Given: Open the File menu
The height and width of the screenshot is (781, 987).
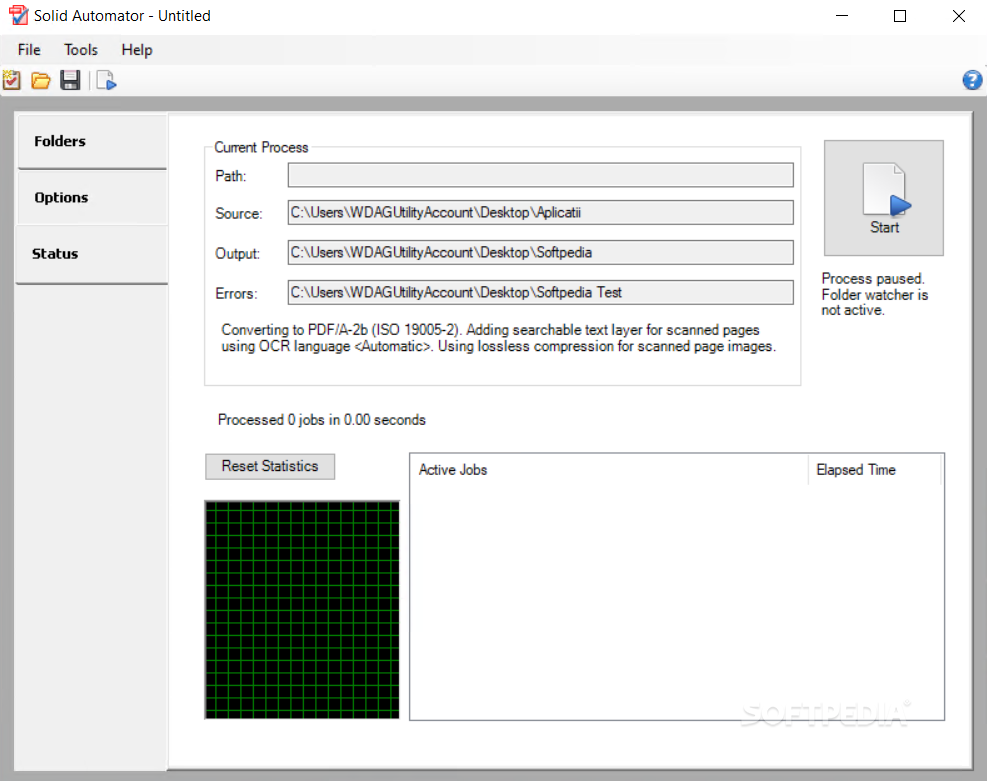Looking at the screenshot, I should click(x=29, y=50).
